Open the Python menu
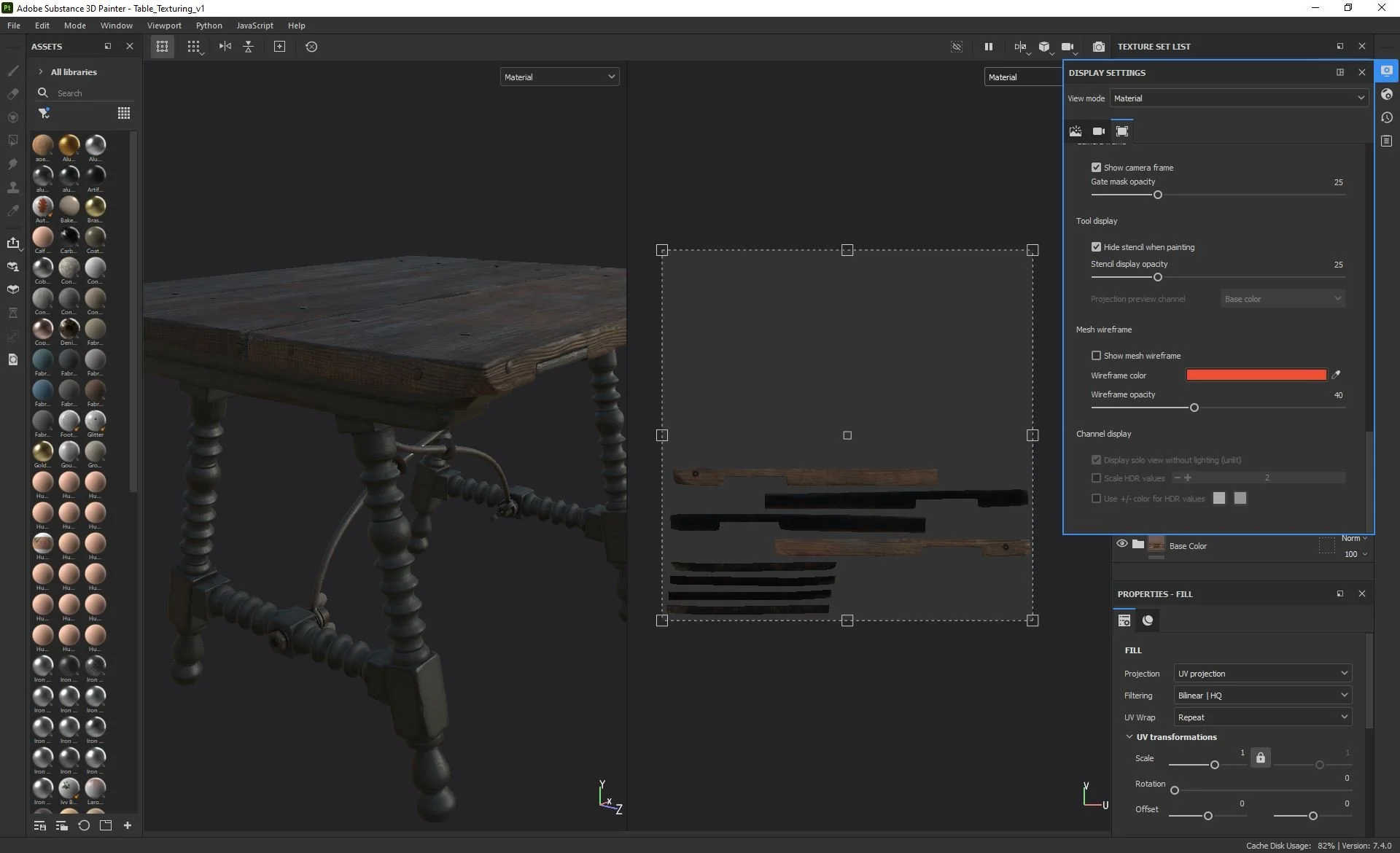Image resolution: width=1400 pixels, height=853 pixels. (209, 26)
